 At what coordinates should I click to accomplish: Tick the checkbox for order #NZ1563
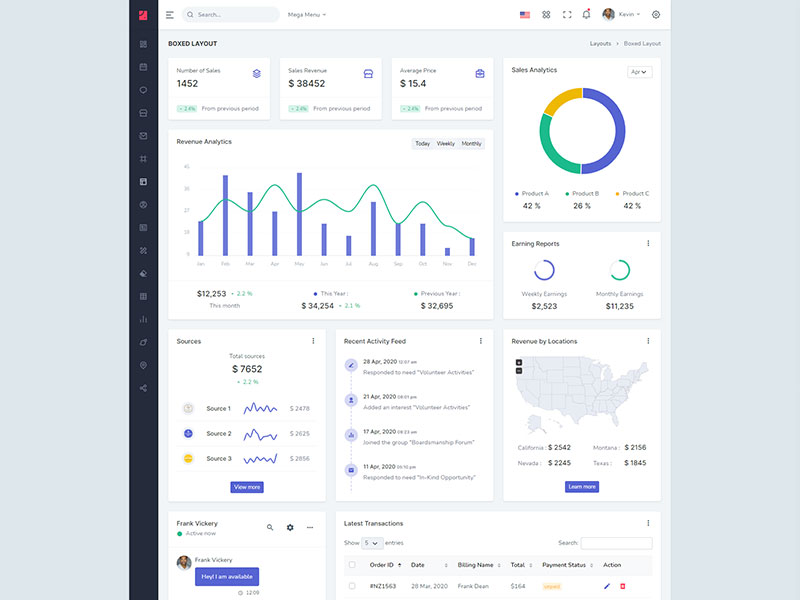(351, 586)
